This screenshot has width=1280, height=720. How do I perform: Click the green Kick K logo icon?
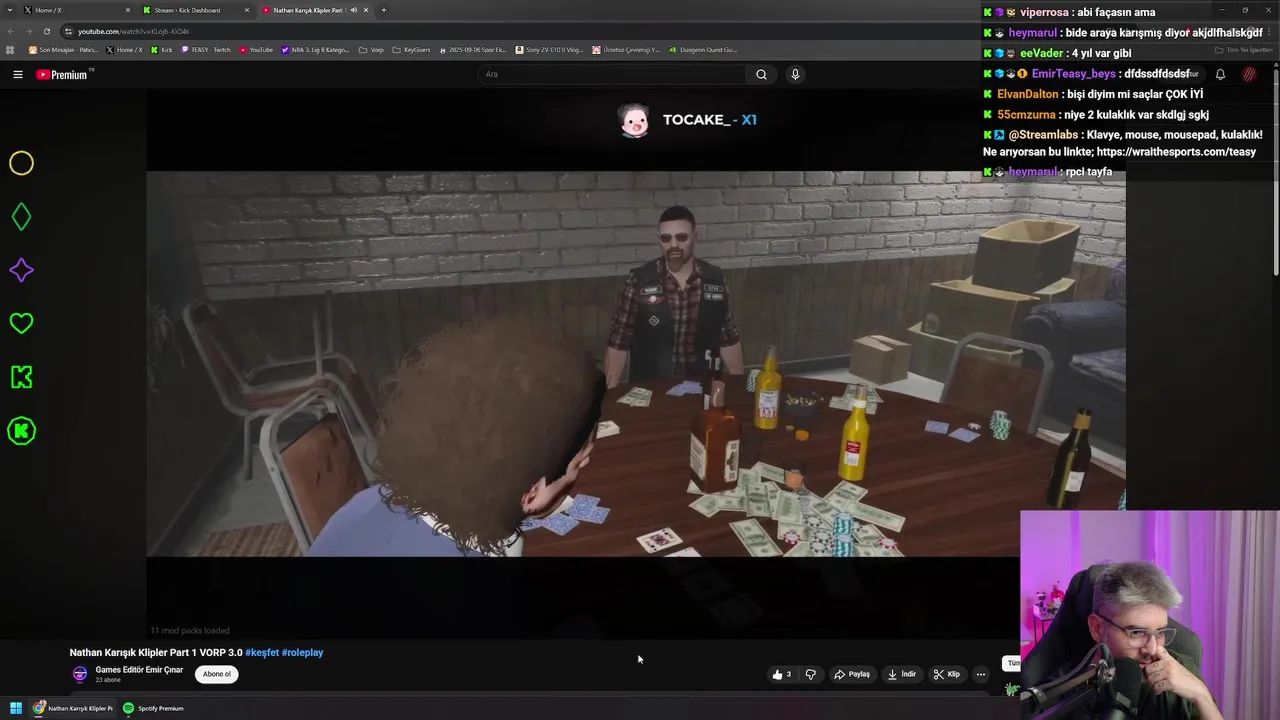[x=21, y=377]
